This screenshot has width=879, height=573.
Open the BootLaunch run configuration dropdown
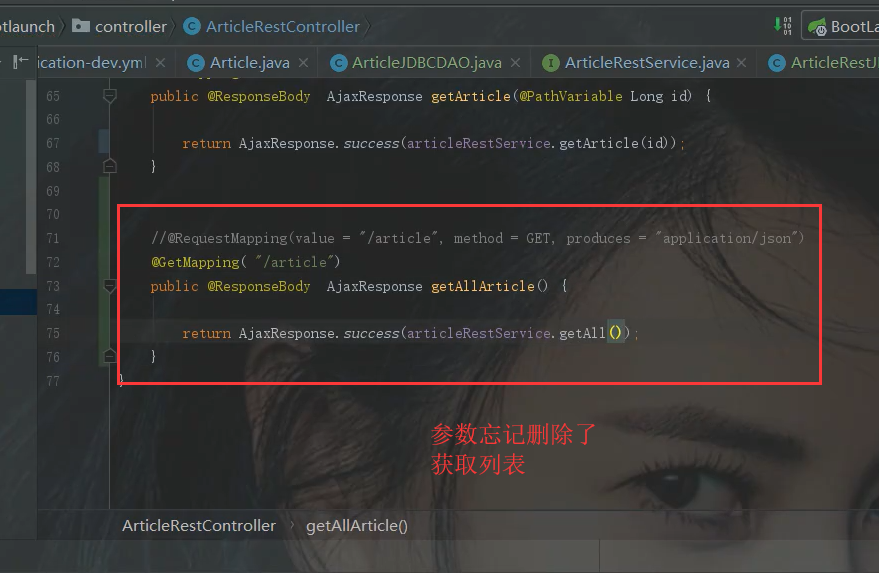tap(841, 26)
